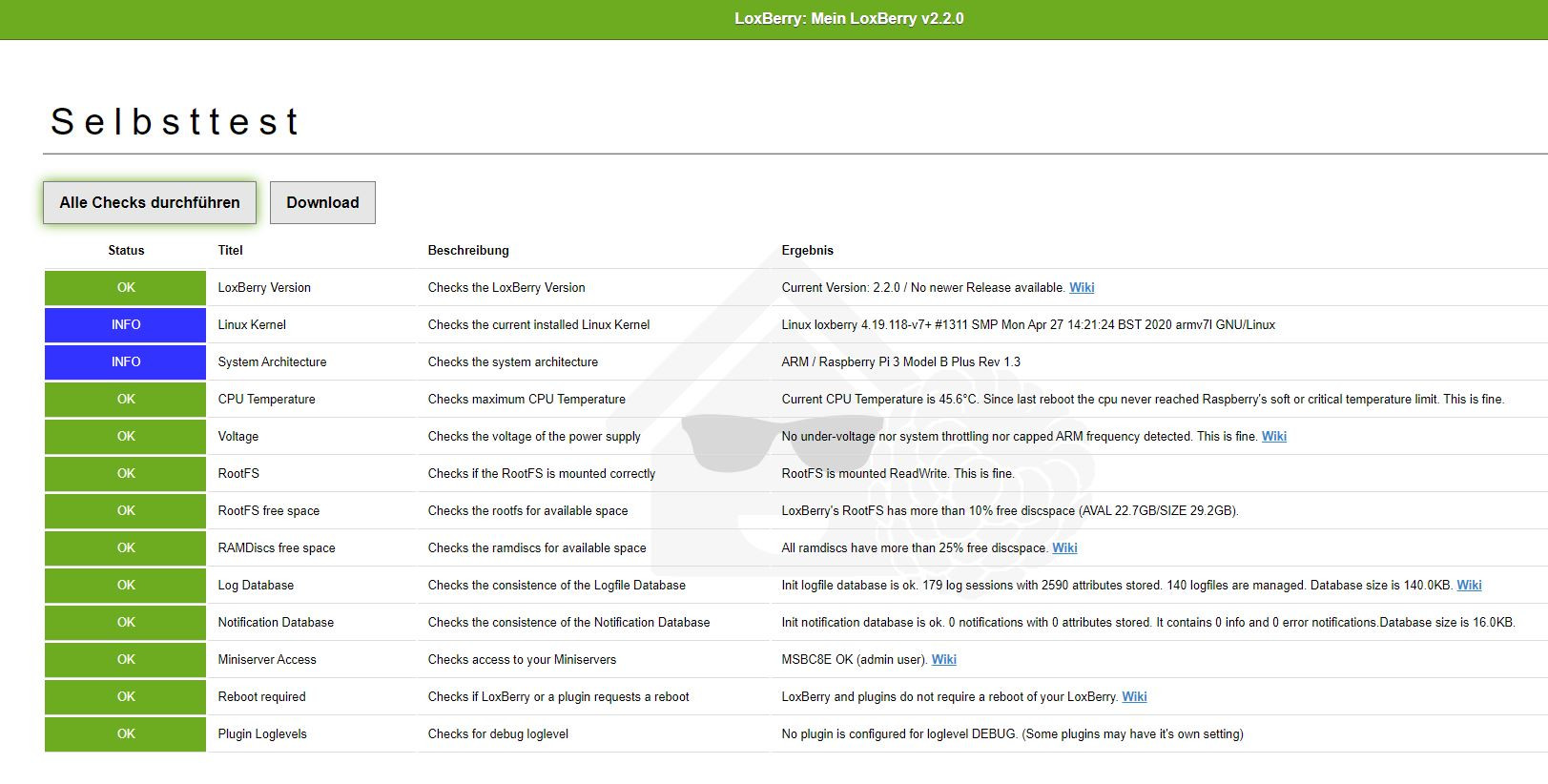The width and height of the screenshot is (1548, 784).
Task: Open Wiki link for Miniserver Access
Action: click(944, 659)
